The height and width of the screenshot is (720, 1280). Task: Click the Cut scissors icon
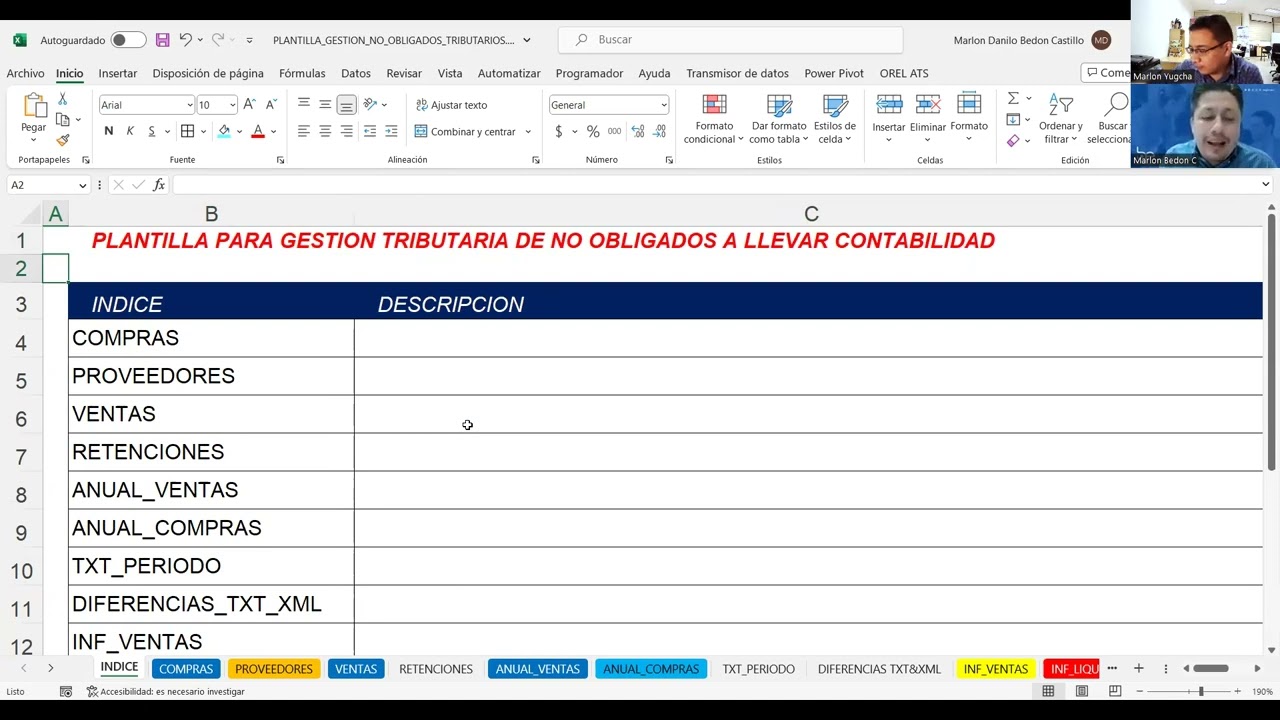pos(62,99)
